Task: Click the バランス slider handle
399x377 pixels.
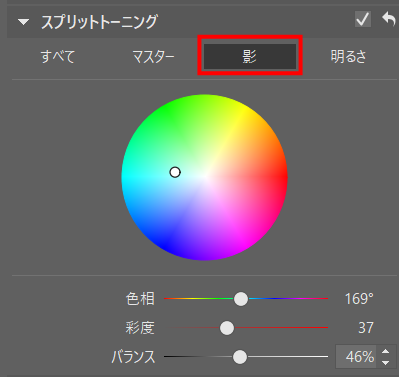Action: [239, 357]
